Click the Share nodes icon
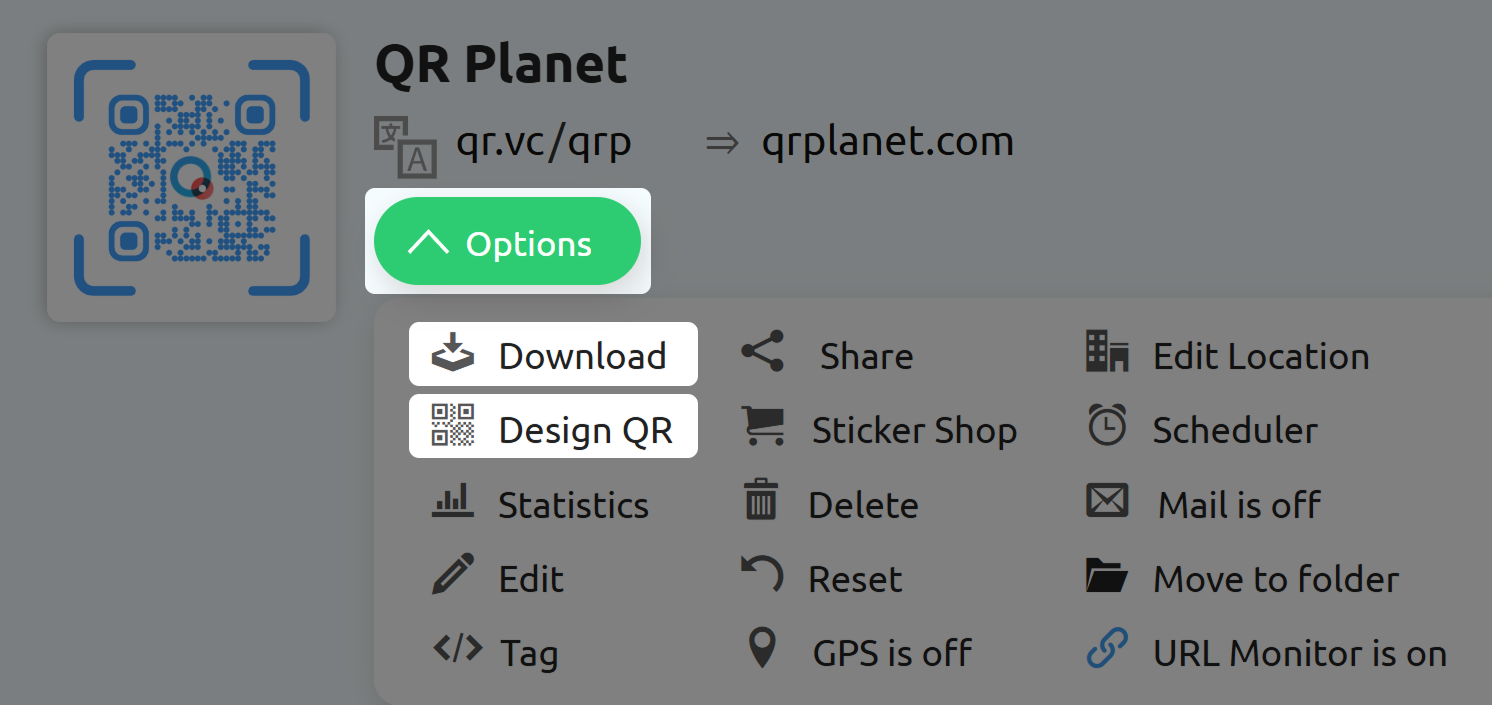The image size is (1492, 705). [763, 352]
